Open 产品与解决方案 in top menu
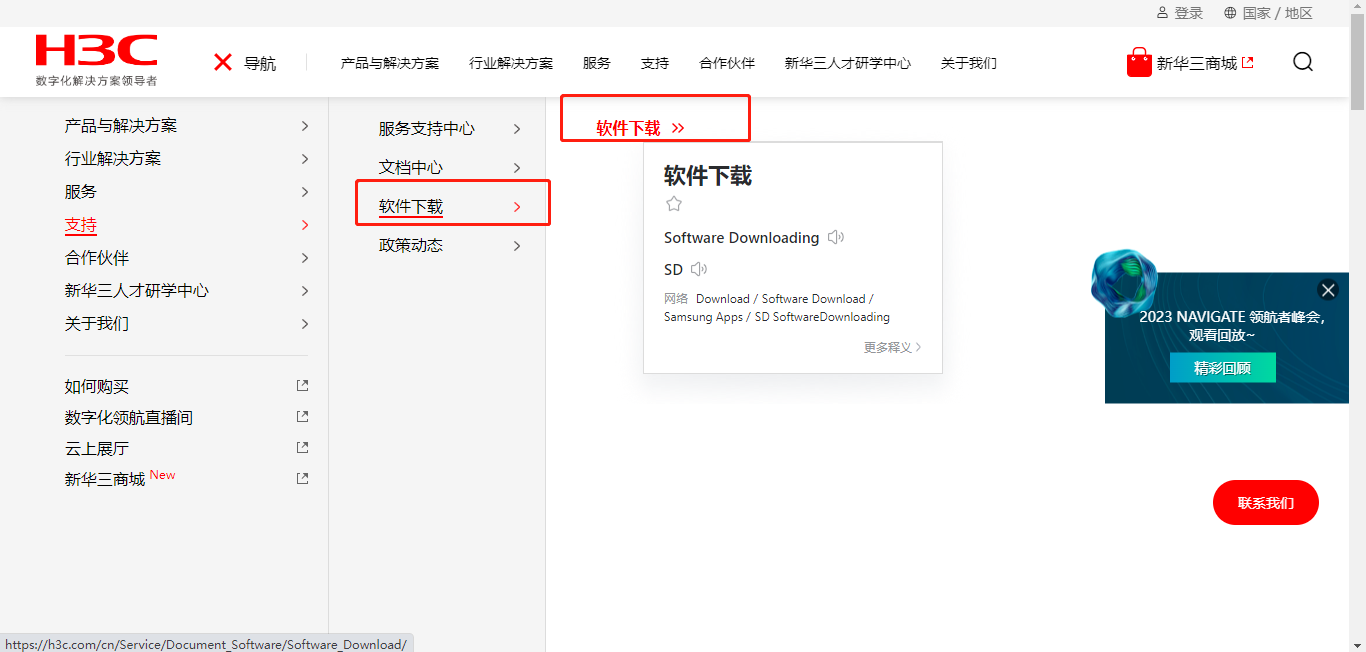 [x=390, y=63]
